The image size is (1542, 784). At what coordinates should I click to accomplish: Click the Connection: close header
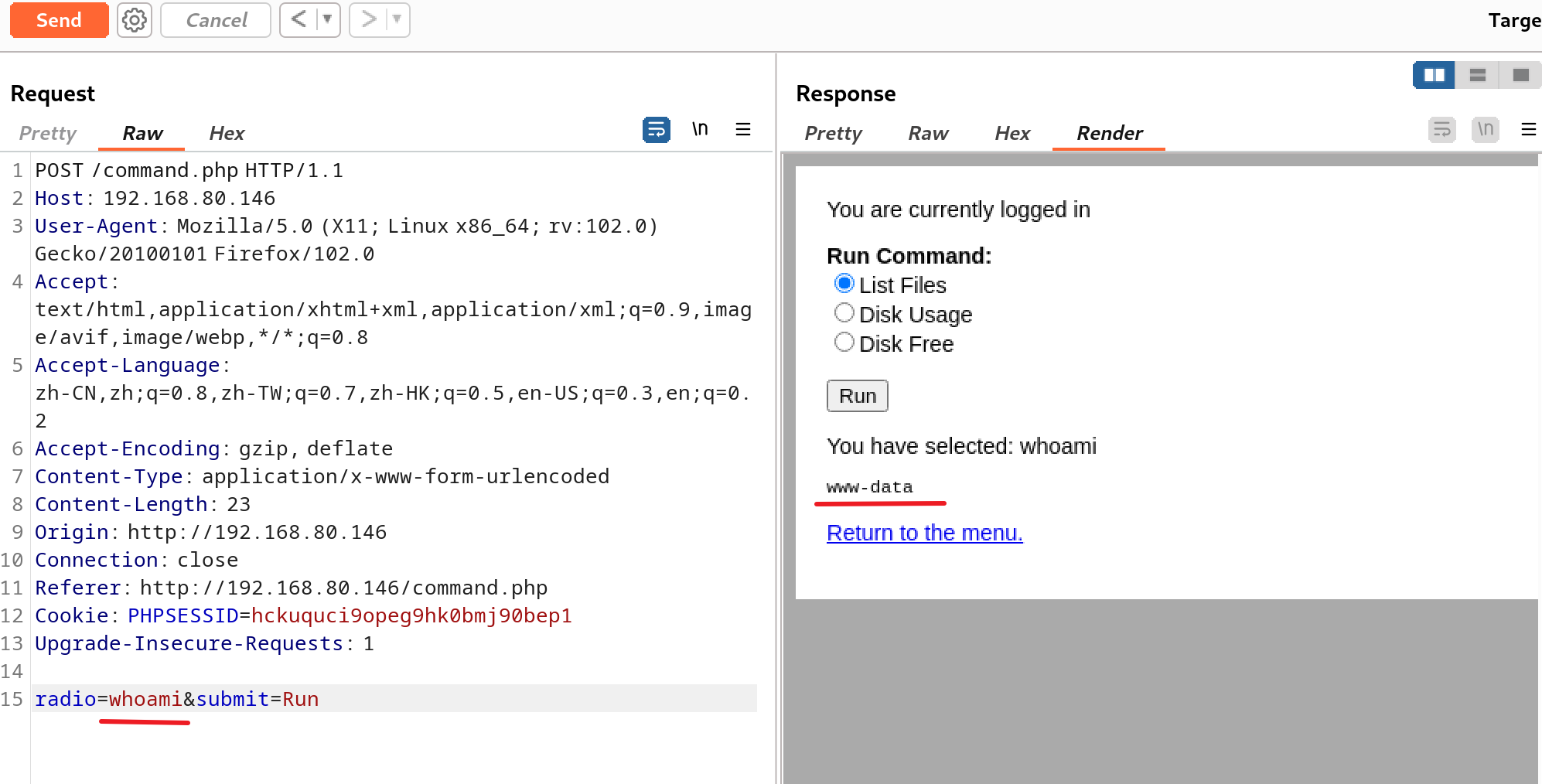click(x=137, y=560)
